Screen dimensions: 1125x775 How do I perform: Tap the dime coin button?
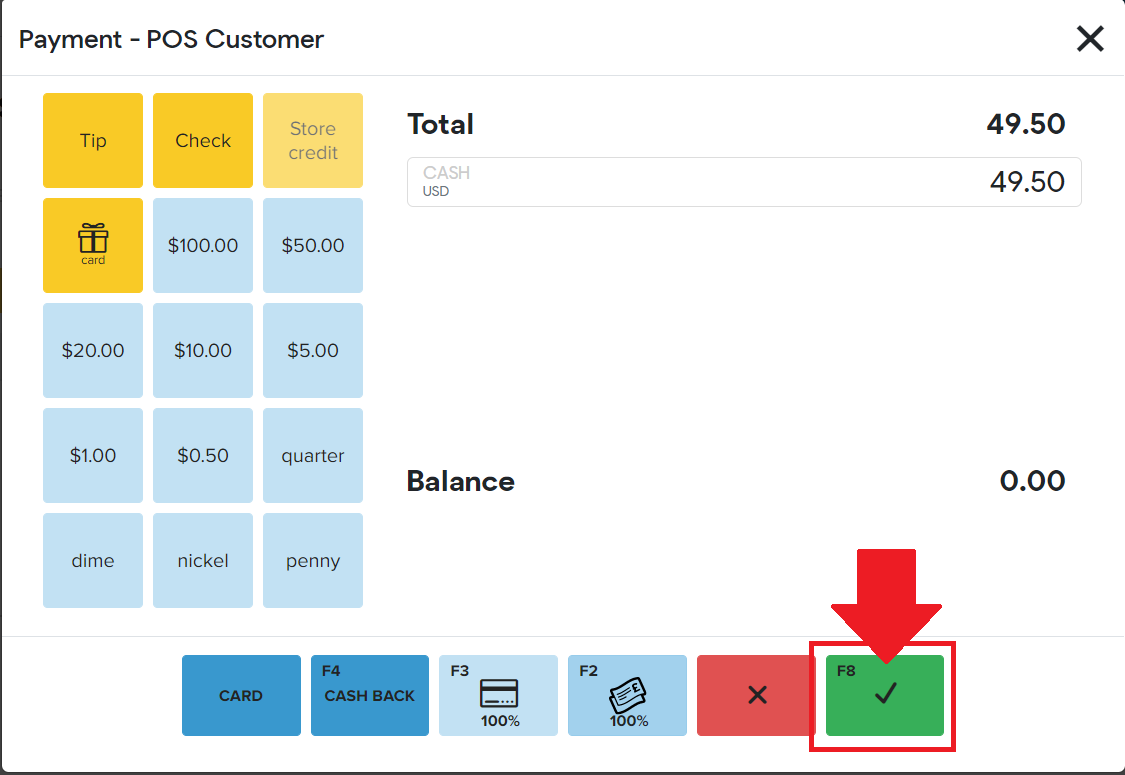pos(93,560)
